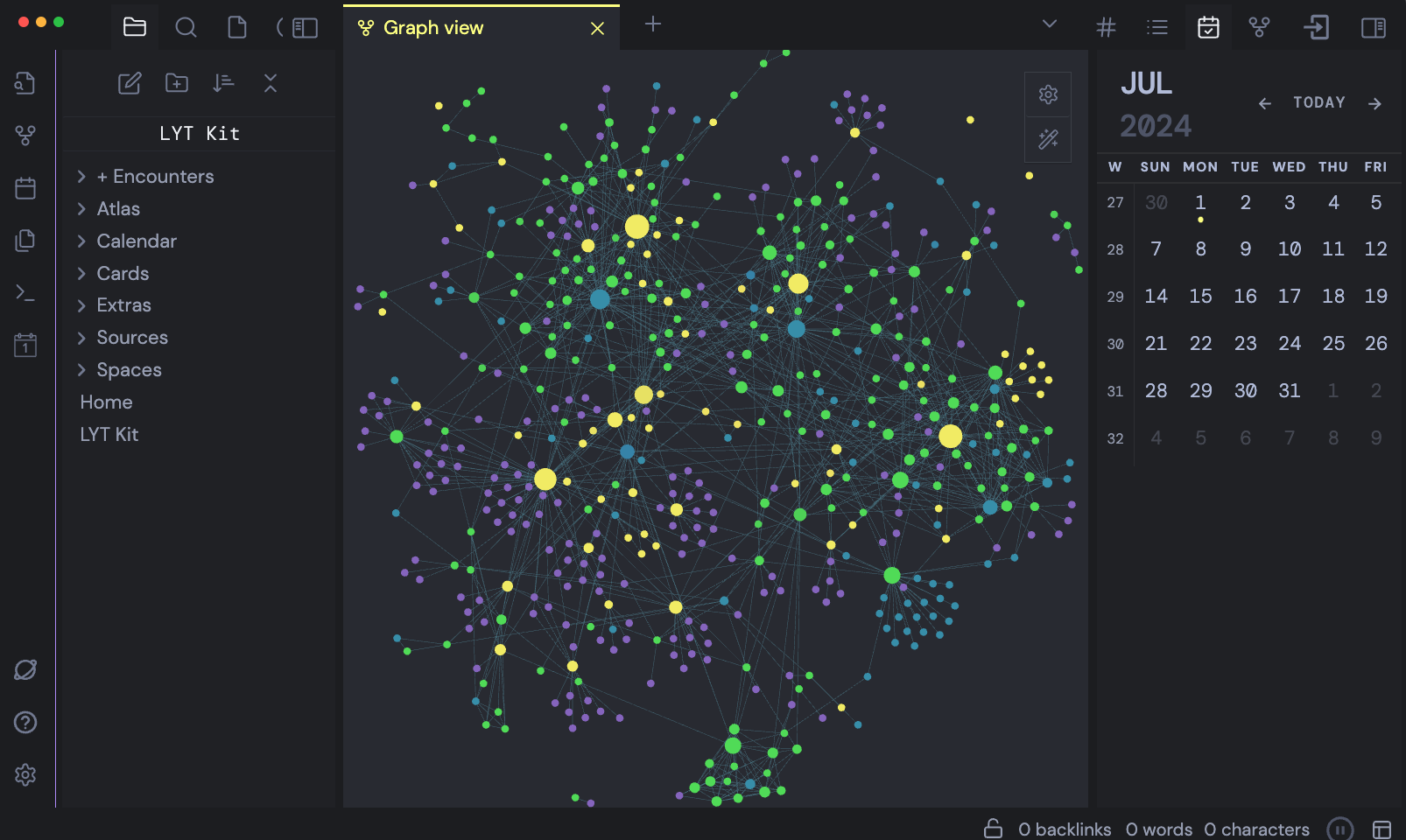Start graph timelapse animation wand icon
1406x840 pixels.
tap(1048, 139)
